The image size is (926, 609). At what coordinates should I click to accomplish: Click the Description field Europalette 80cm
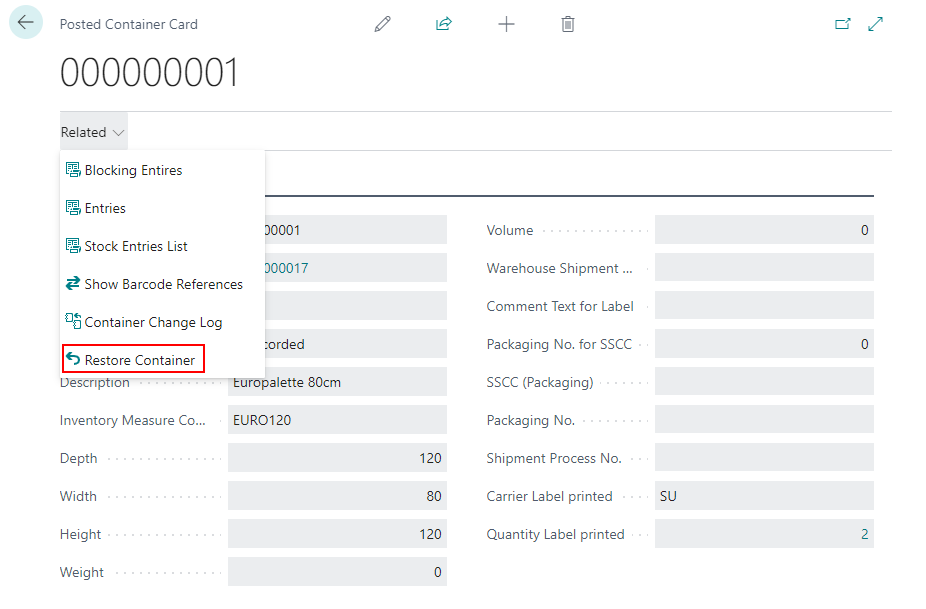click(x=337, y=383)
